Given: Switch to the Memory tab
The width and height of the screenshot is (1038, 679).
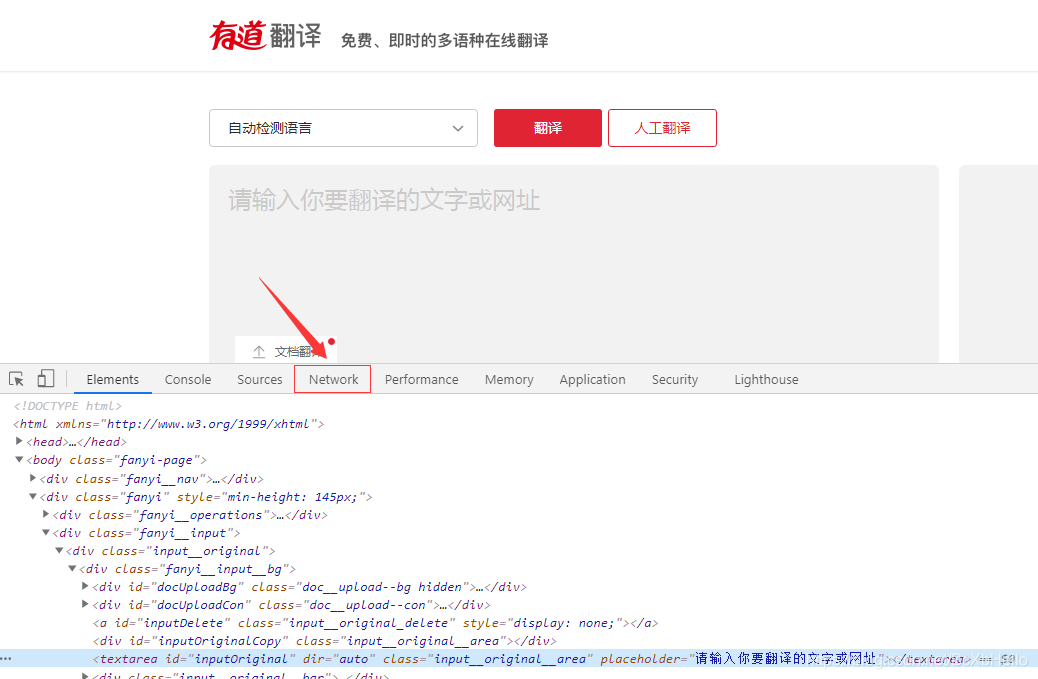Looking at the screenshot, I should (x=509, y=379).
